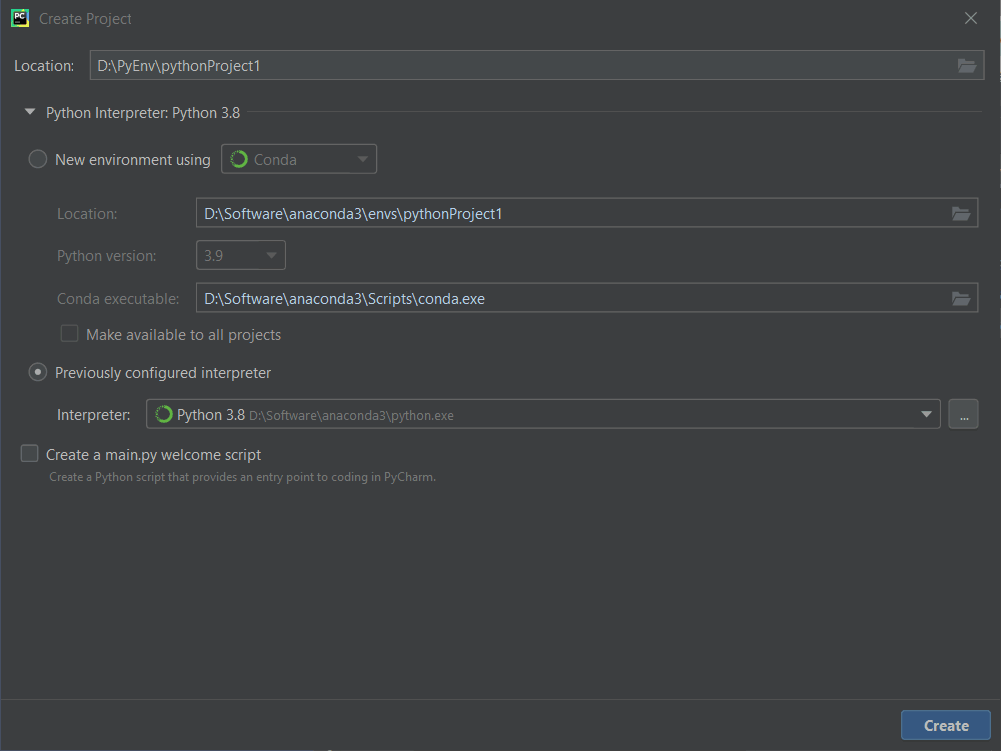Click the Python Interpreter: Python 3.8 heading
The width and height of the screenshot is (1001, 751).
[143, 113]
